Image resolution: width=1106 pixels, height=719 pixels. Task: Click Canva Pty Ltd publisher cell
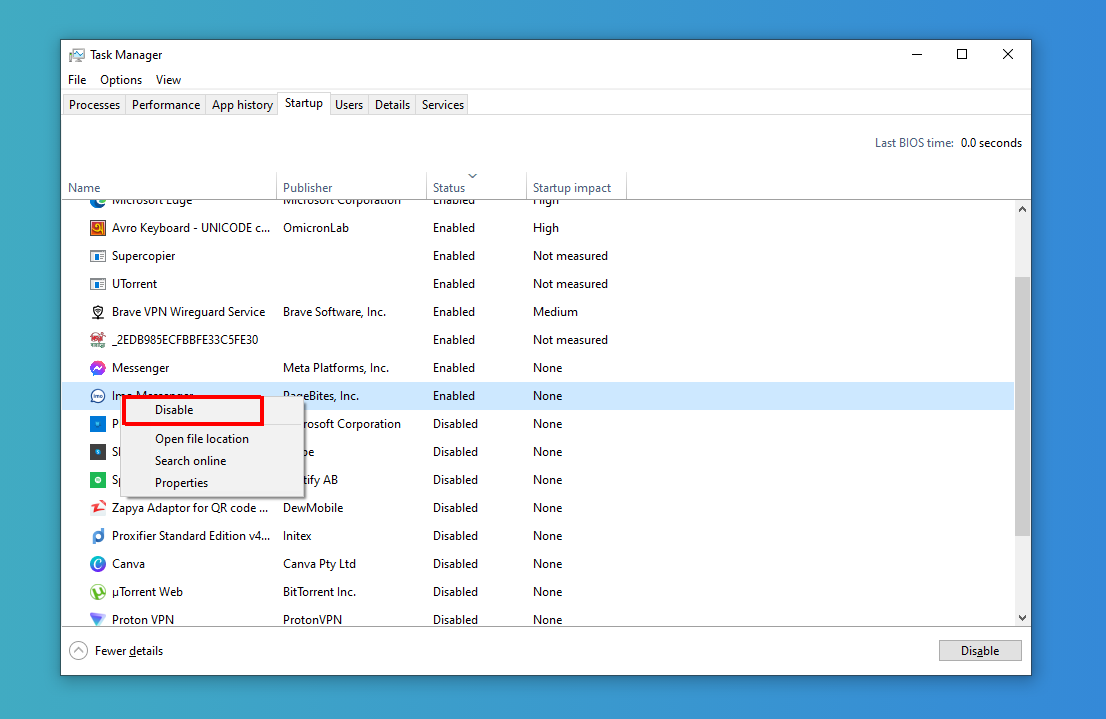[320, 564]
